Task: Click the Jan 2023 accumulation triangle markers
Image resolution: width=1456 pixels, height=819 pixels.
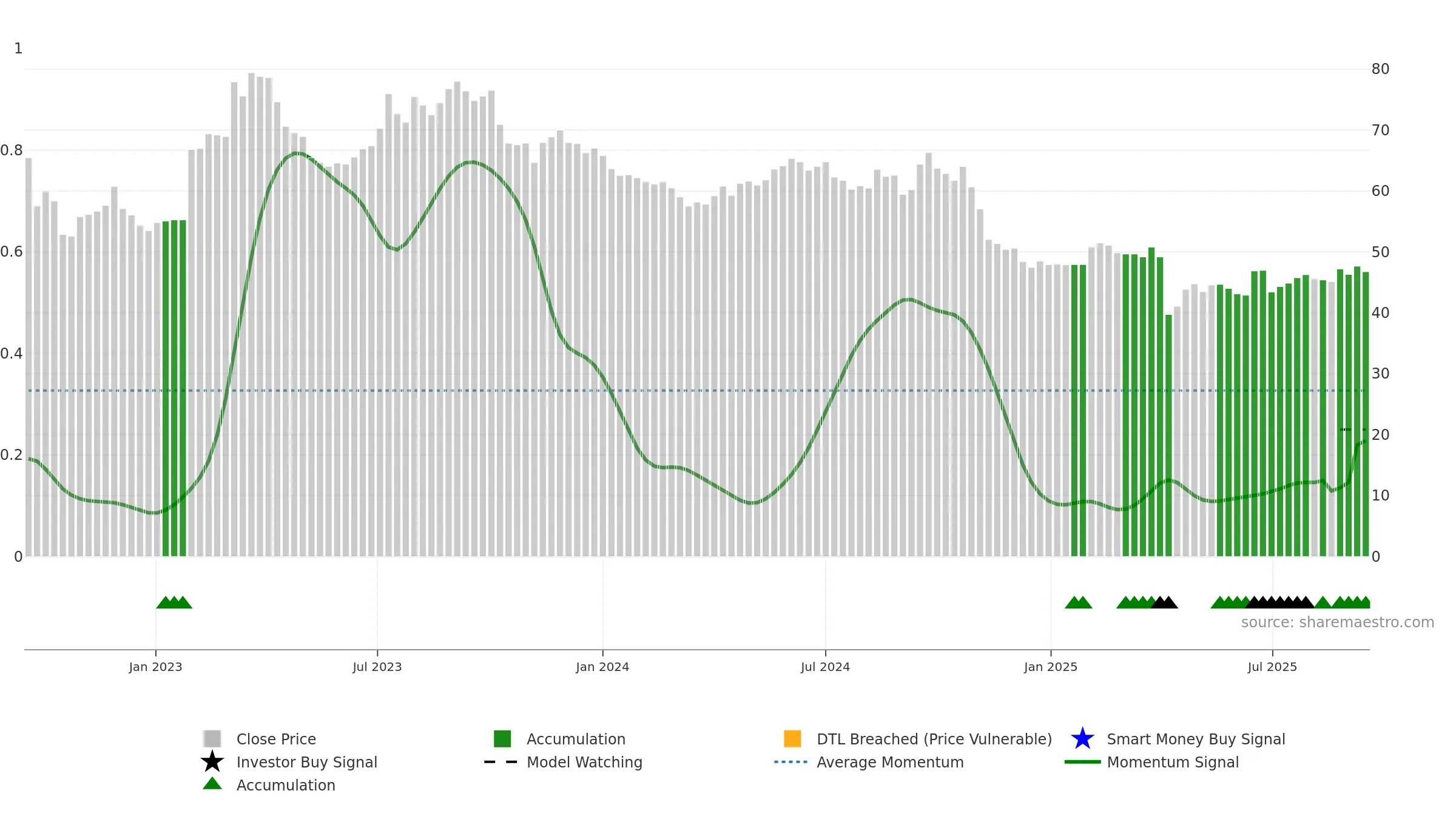Action: (x=174, y=602)
